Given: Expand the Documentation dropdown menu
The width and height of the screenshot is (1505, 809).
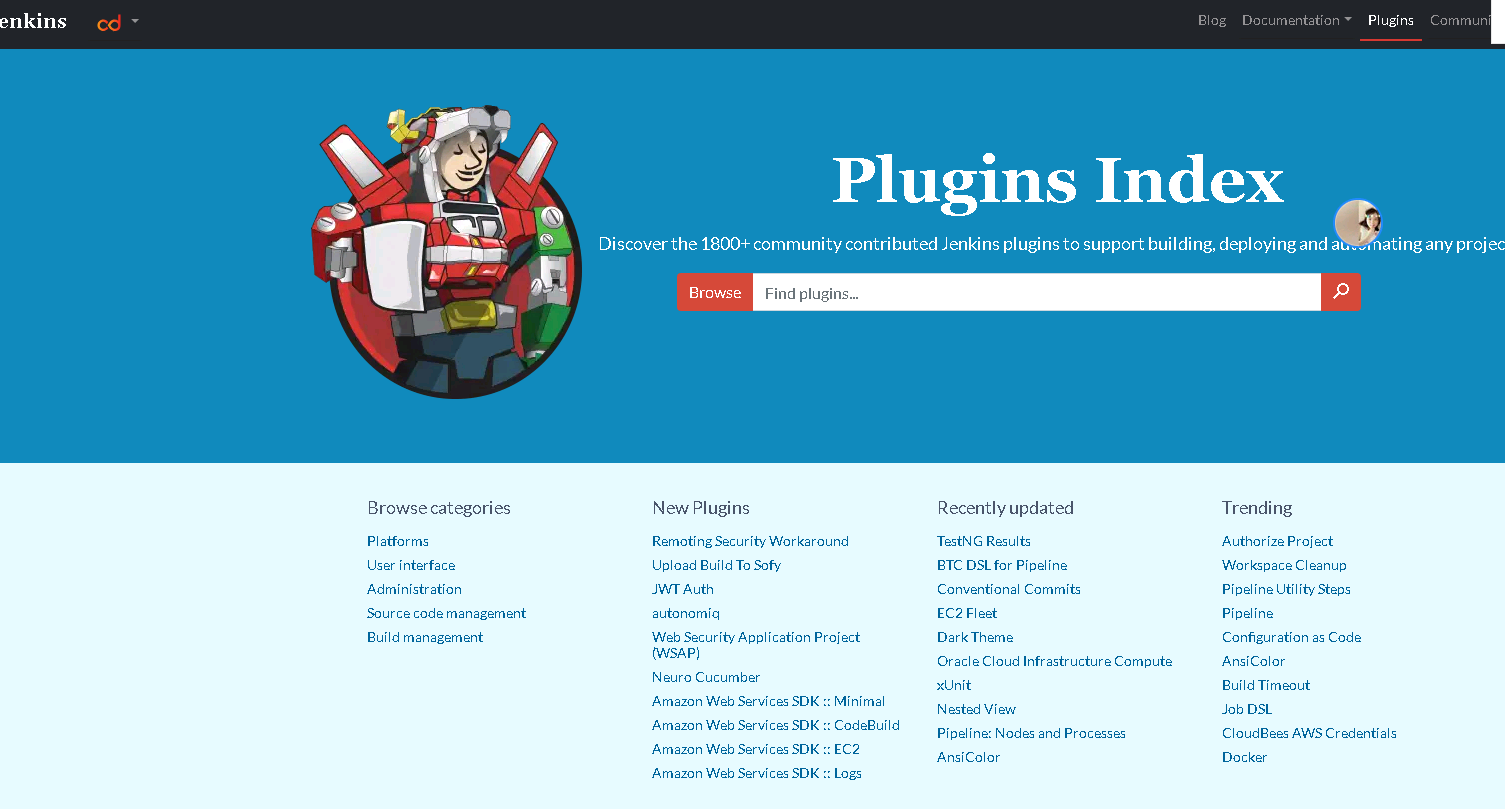Looking at the screenshot, I should 1296,20.
